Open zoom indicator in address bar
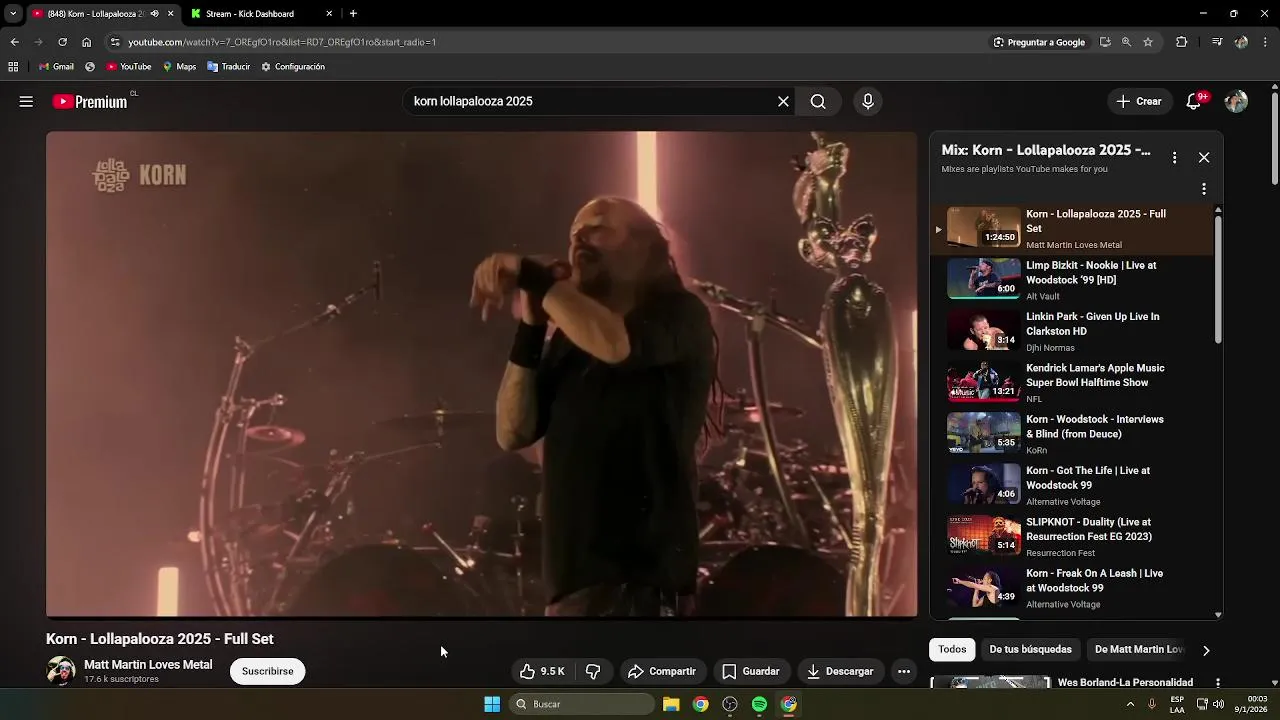The image size is (1280, 720). [1126, 42]
